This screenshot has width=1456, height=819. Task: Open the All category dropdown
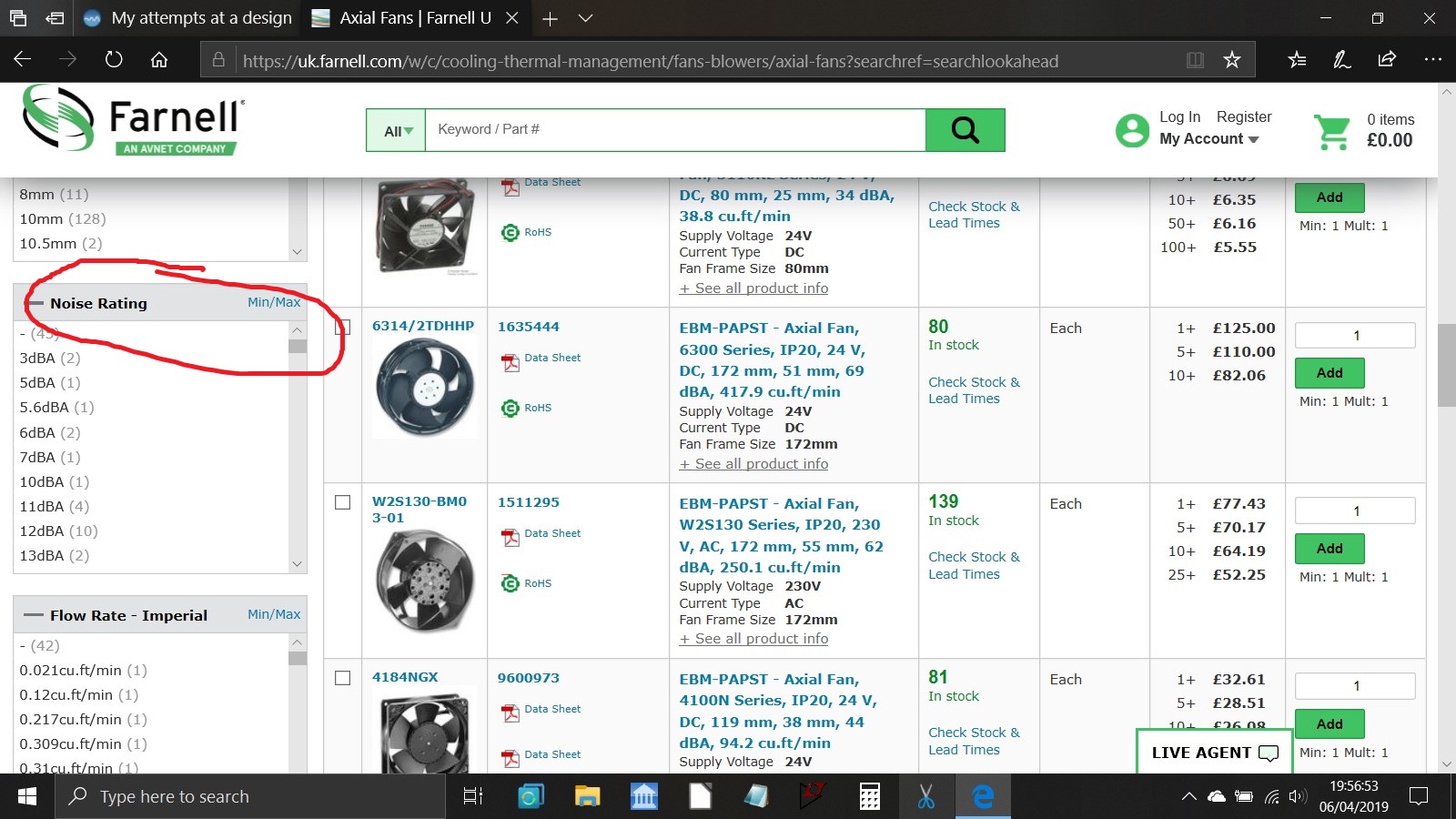397,131
